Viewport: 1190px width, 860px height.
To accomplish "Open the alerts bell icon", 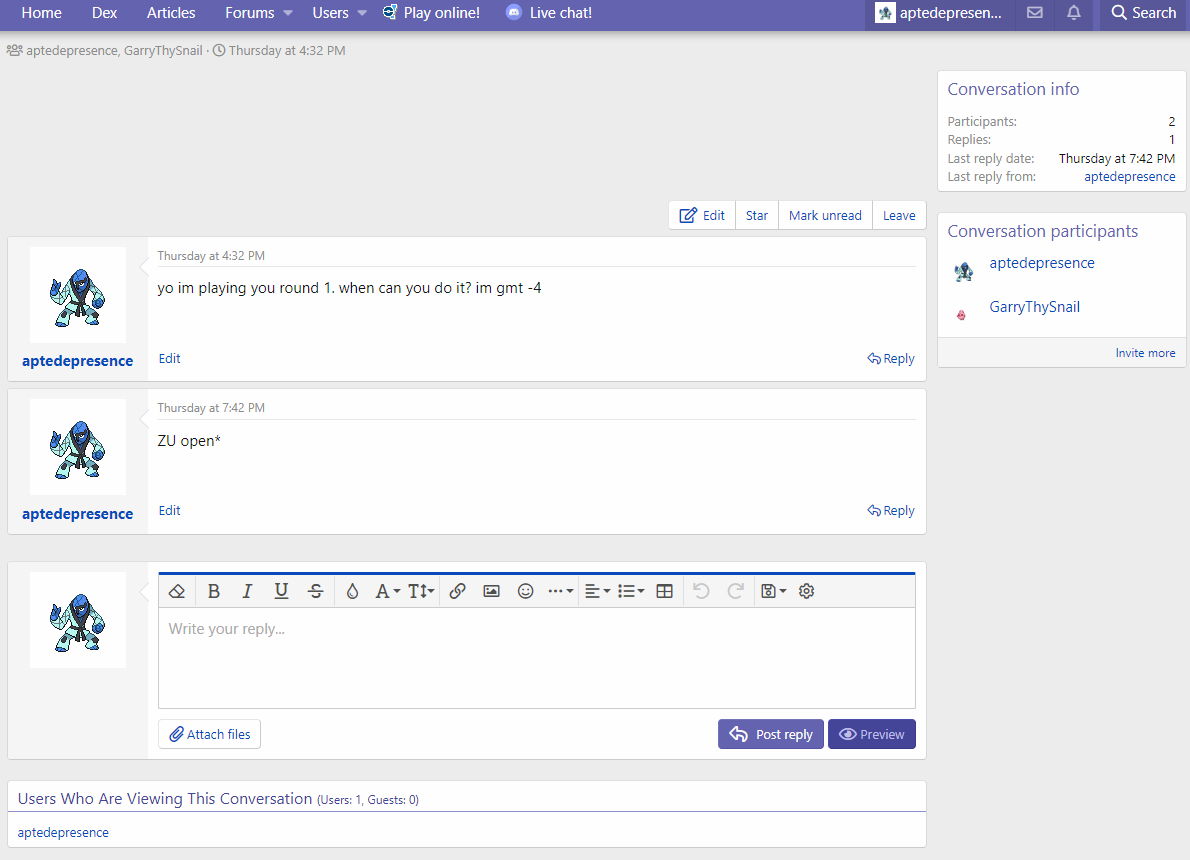I will tap(1073, 13).
